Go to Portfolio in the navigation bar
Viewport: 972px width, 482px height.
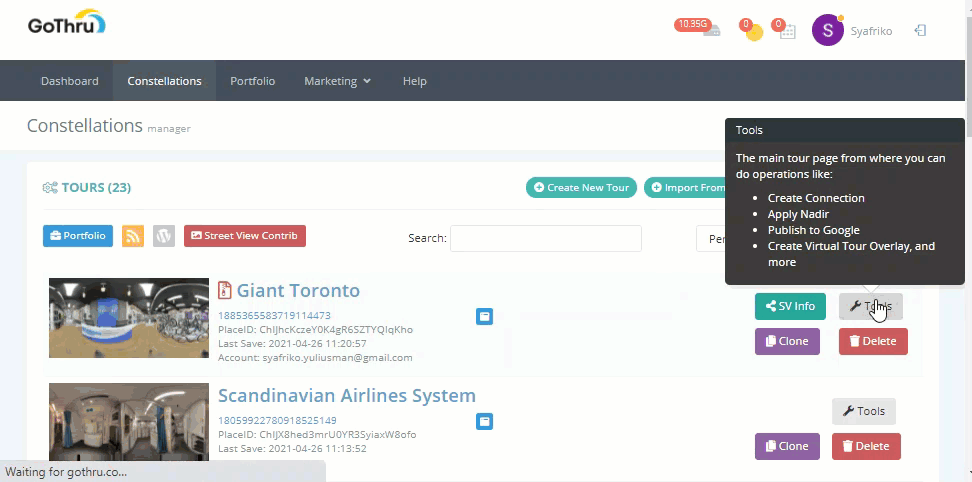(x=252, y=81)
